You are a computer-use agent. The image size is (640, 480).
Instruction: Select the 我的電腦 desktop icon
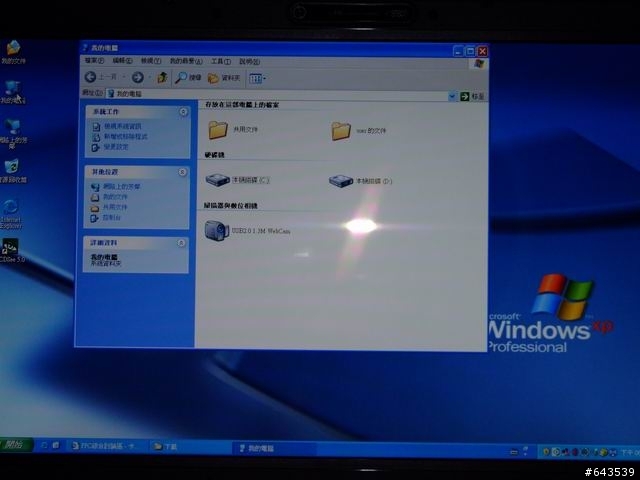[13, 92]
